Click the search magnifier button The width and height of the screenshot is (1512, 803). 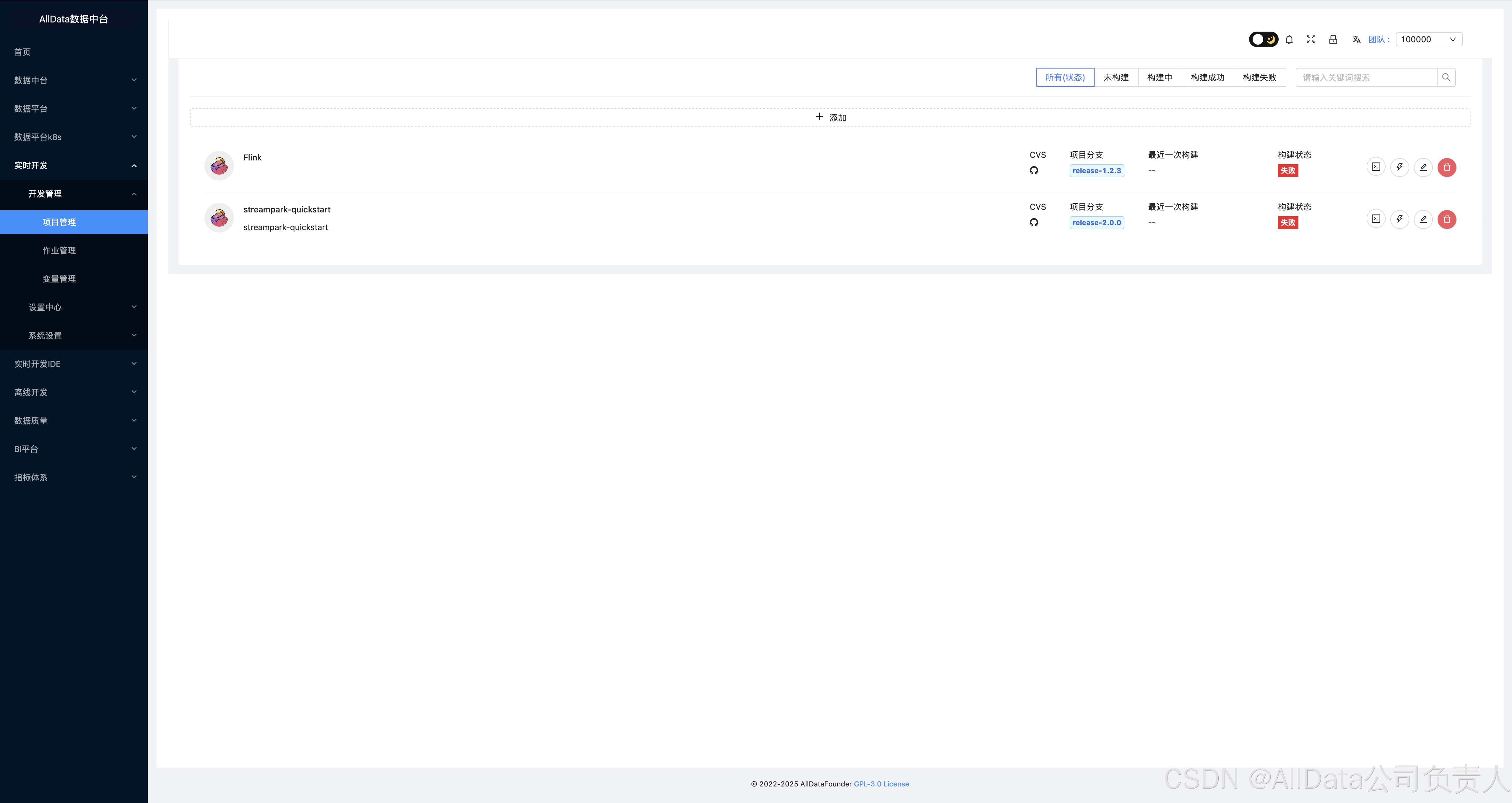coord(1446,77)
